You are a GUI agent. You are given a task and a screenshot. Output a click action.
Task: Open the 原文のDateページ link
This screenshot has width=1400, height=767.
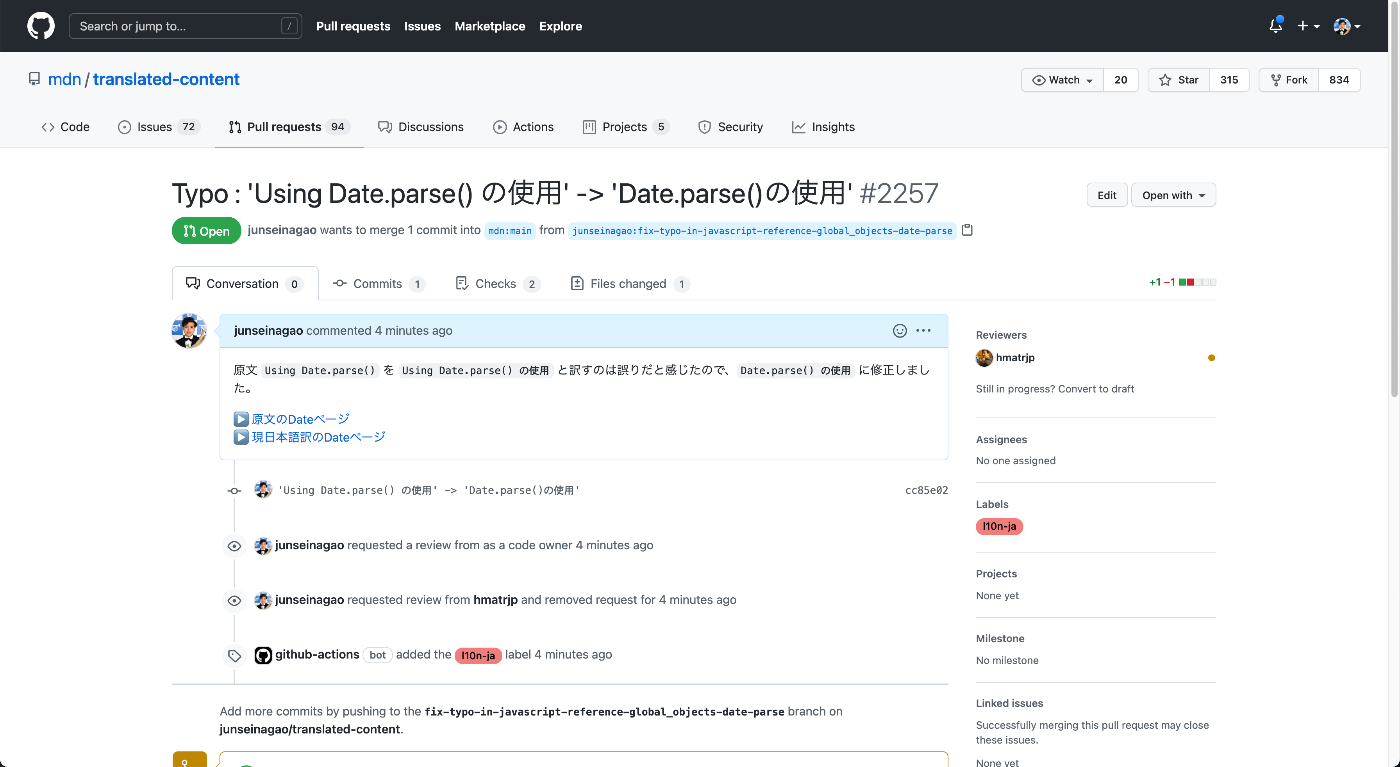[x=300, y=419]
